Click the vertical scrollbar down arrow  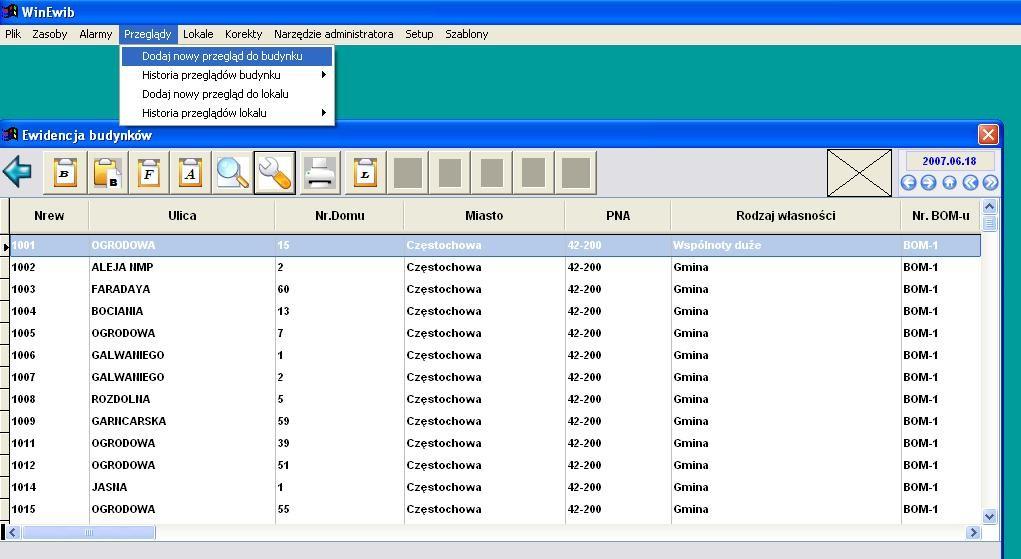989,517
